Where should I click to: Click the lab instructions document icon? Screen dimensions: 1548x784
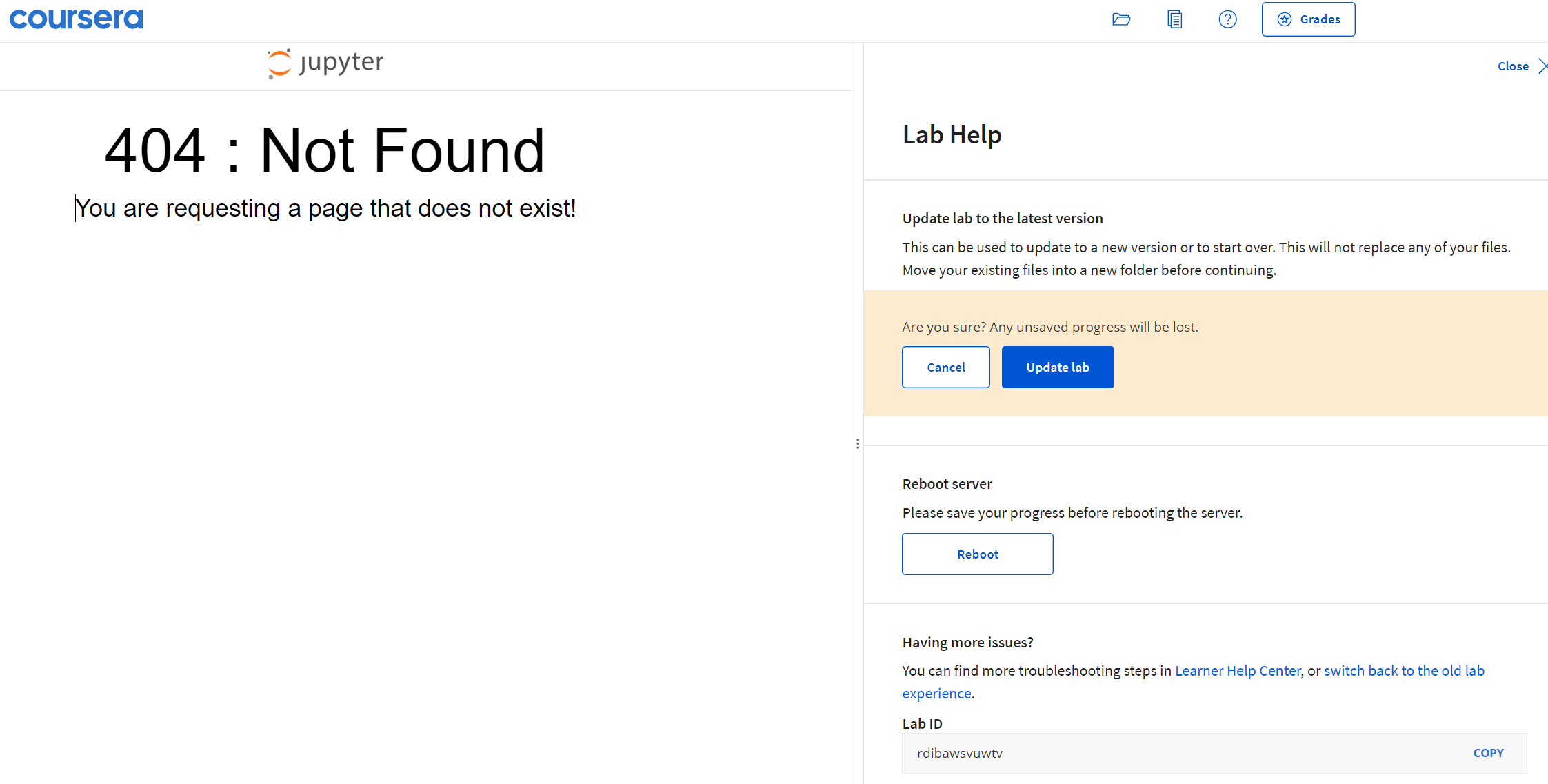(x=1174, y=19)
